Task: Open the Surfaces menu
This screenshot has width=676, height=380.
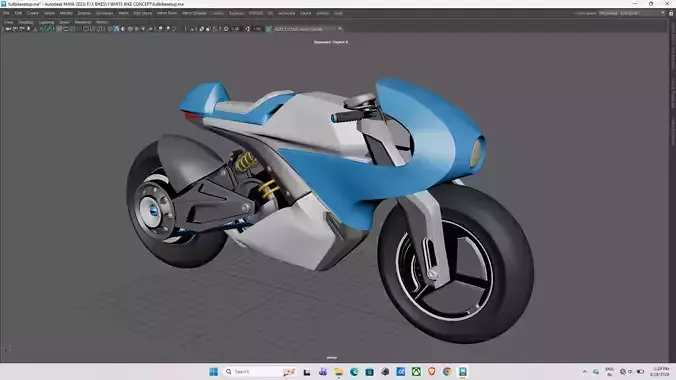Action: 236,13
